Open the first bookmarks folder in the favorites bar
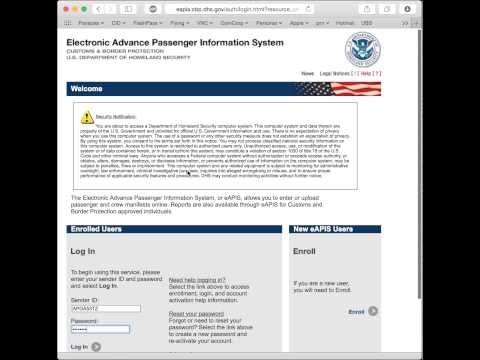Screen dimensions: 480x360 click(91, 23)
